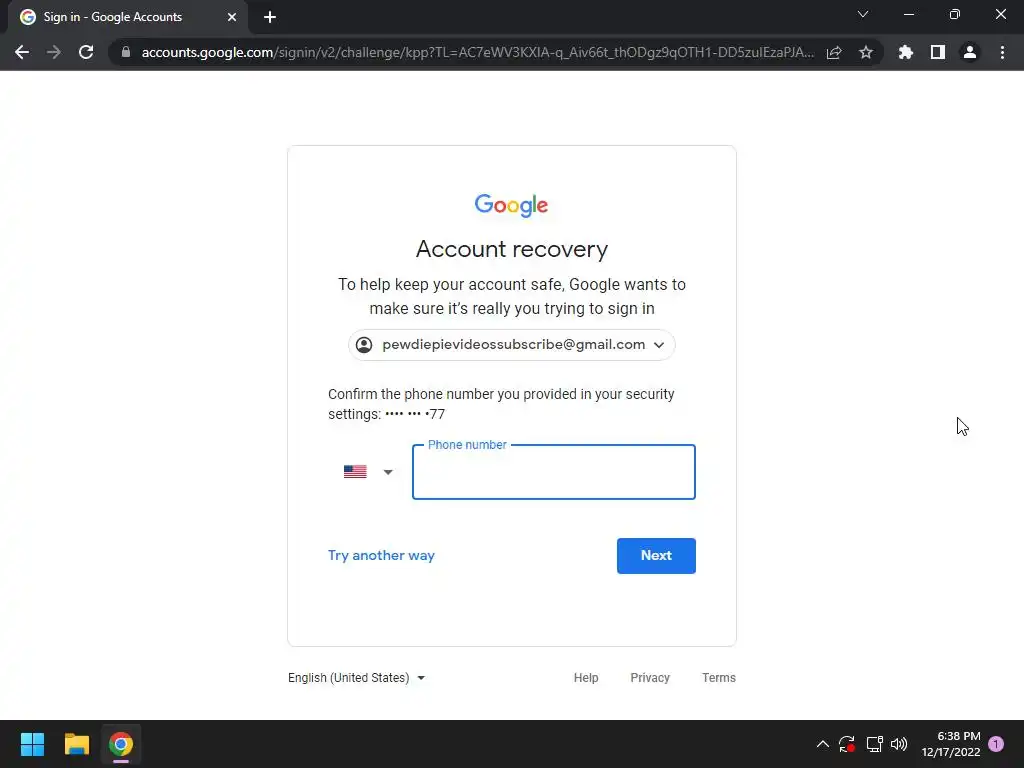Open the tab search chevron
Viewport: 1024px width, 768px height.
(863, 14)
